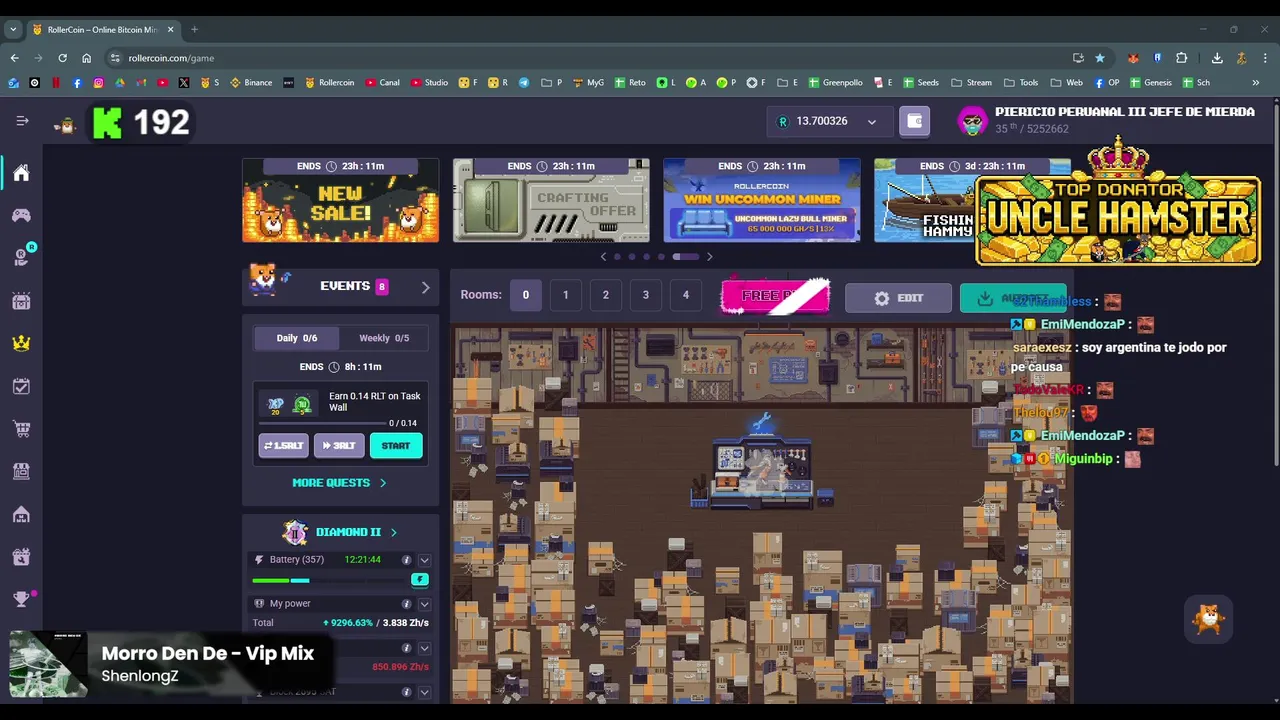
Task: Select the active banner carousel indicator
Action: [x=685, y=257]
